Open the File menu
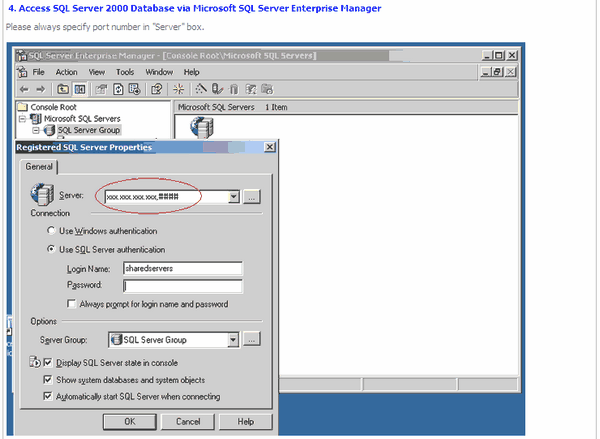 point(38,72)
